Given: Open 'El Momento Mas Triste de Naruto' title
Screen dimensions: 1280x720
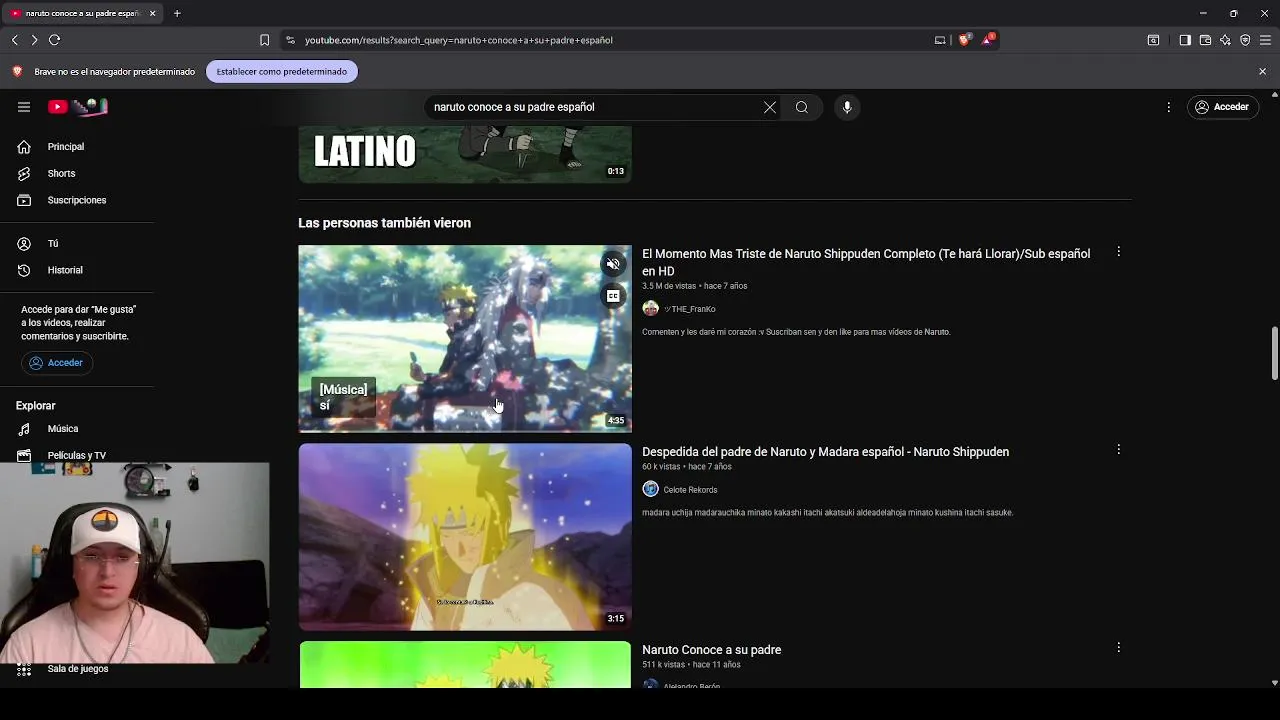Looking at the screenshot, I should pyautogui.click(x=866, y=262).
